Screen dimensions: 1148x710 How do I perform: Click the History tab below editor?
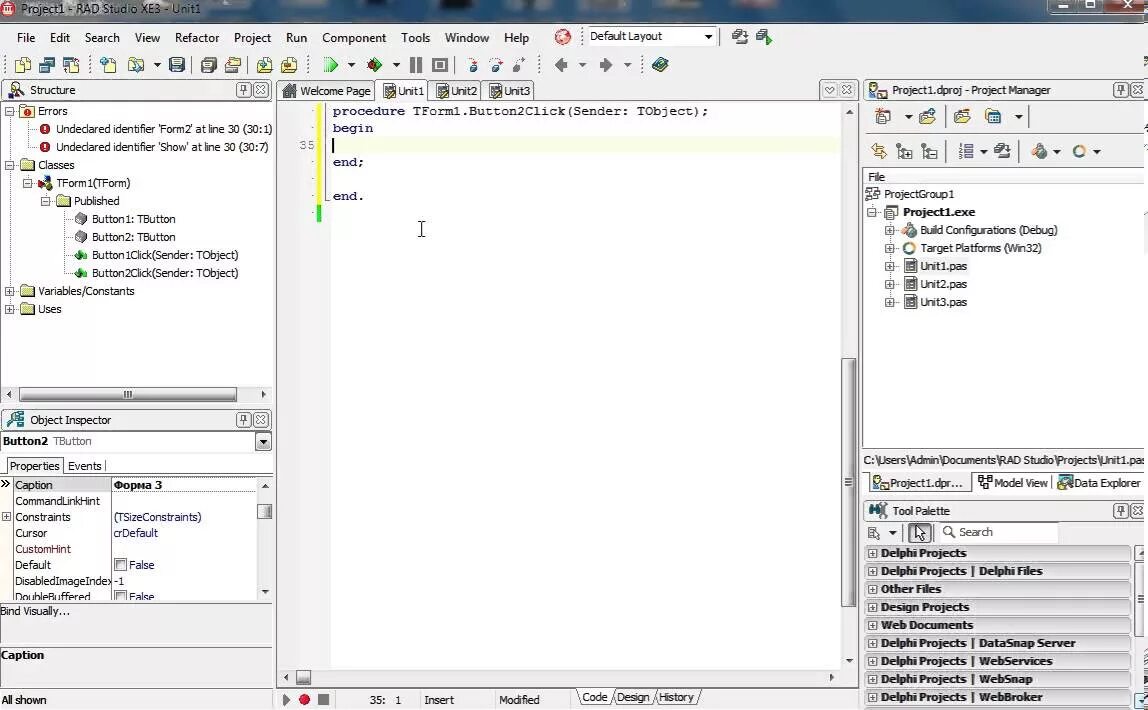676,698
